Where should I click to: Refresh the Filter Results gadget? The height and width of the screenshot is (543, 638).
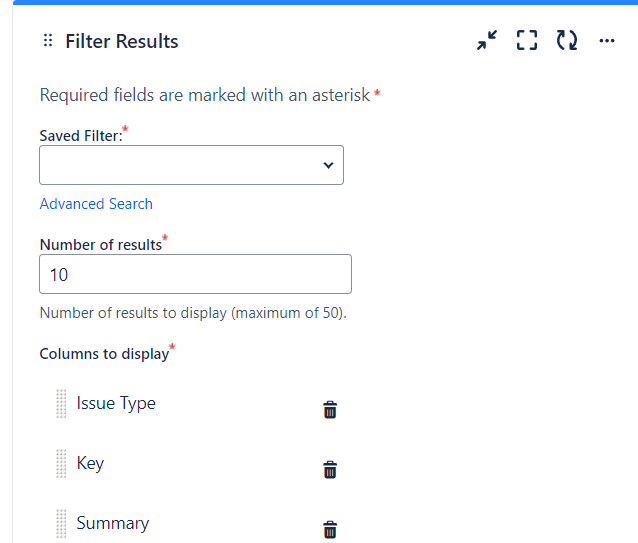point(567,41)
